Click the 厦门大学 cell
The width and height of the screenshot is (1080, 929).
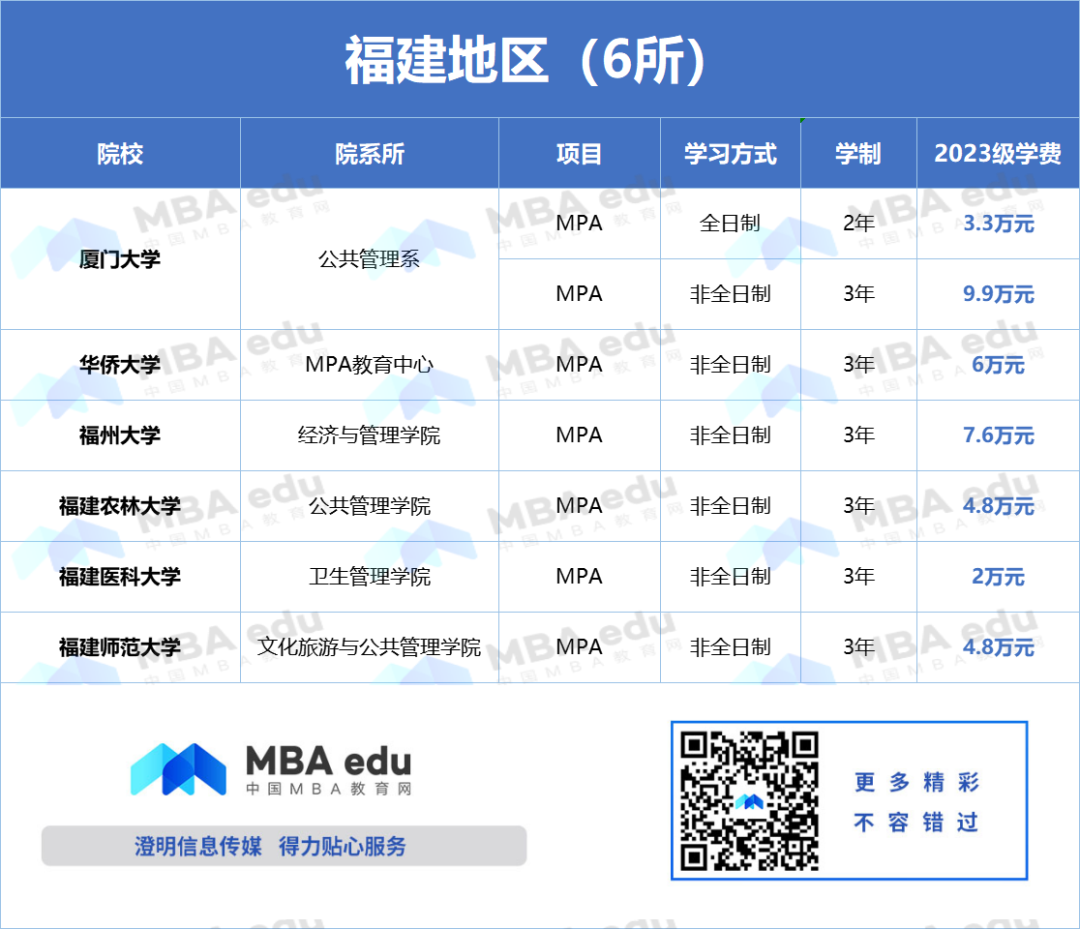point(120,259)
